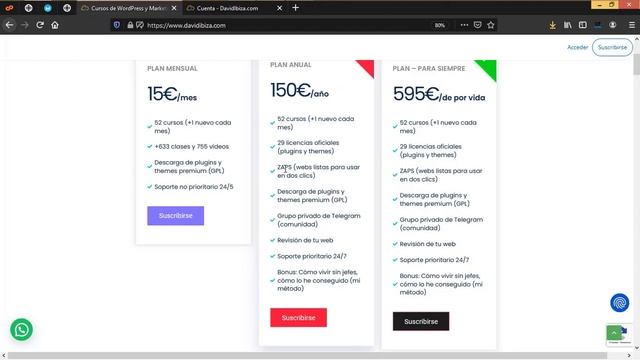Click the horizontal scrollbar at bottom

pyautogui.click(x=307, y=356)
